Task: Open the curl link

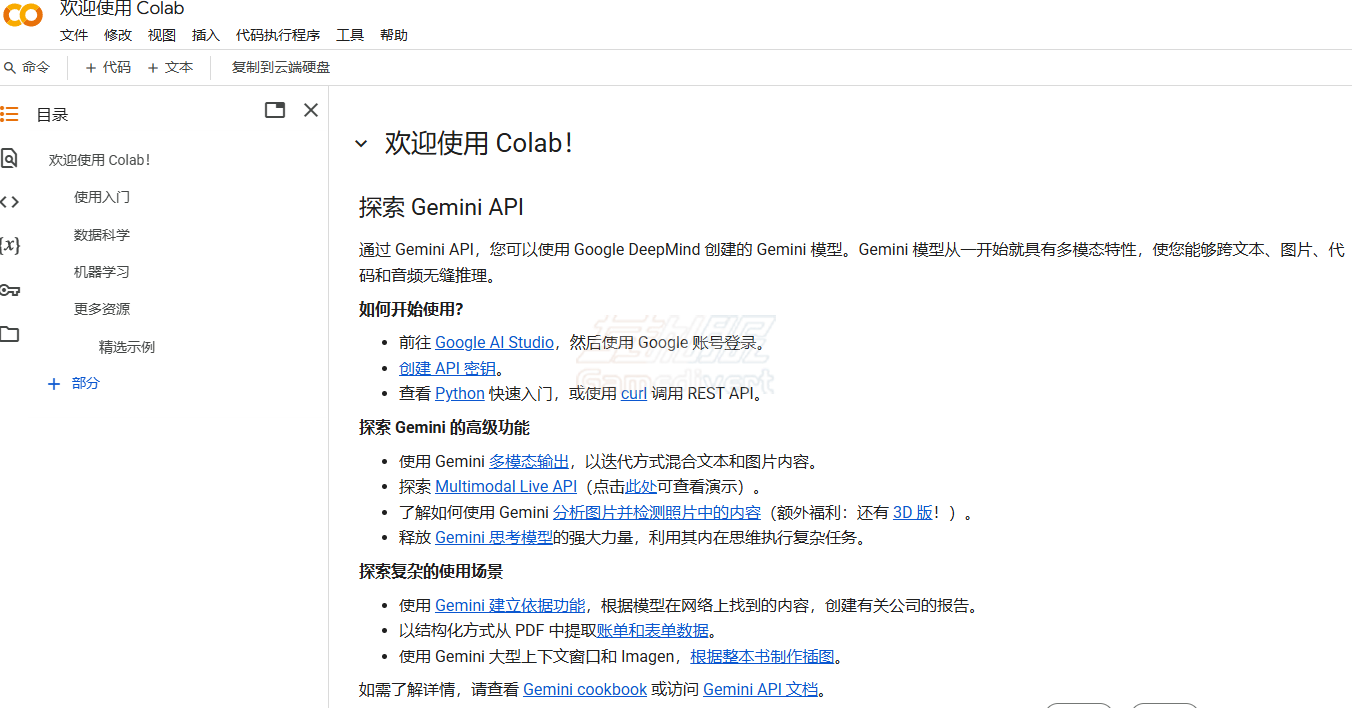Action: click(x=634, y=393)
